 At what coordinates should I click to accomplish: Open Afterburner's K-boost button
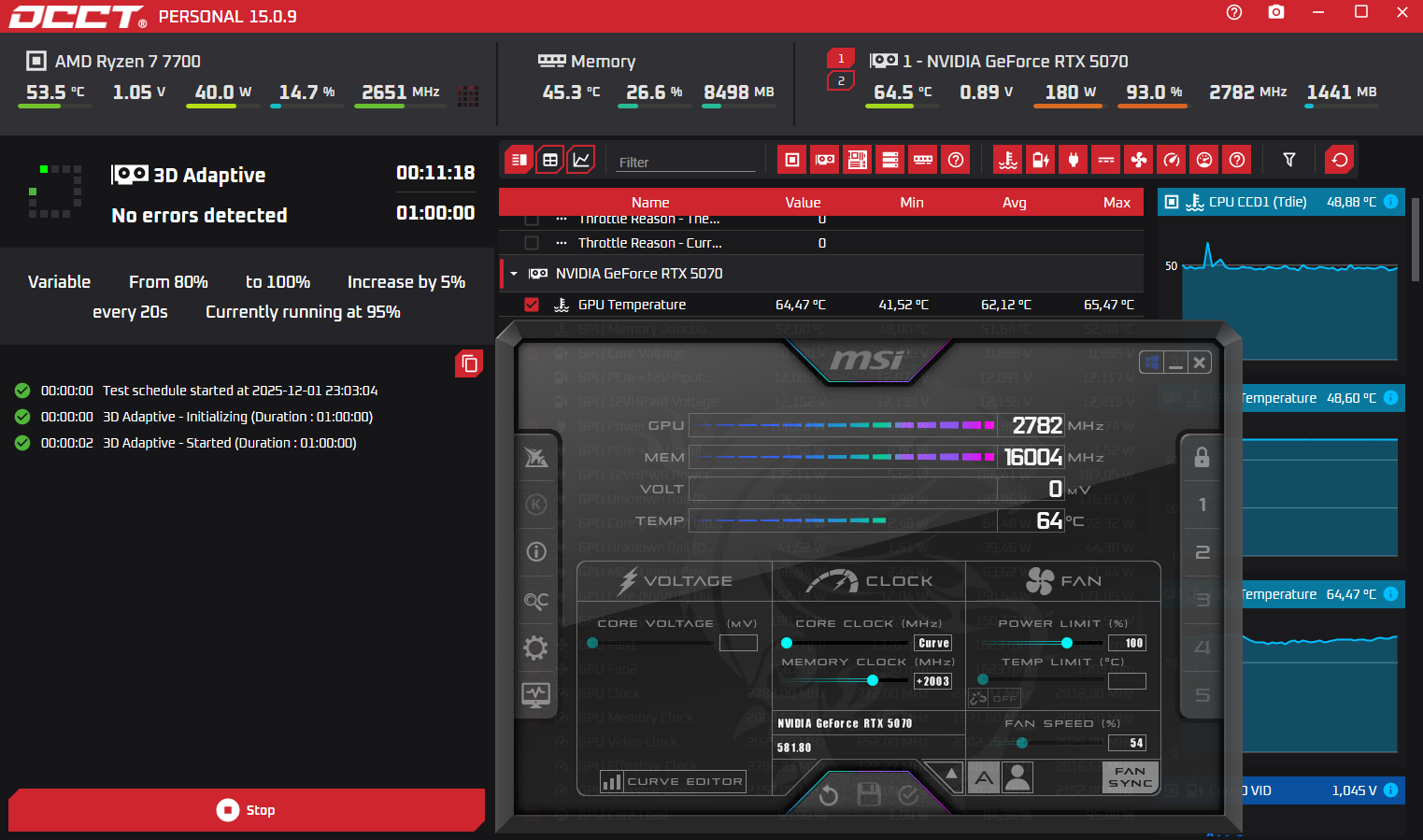tap(536, 505)
